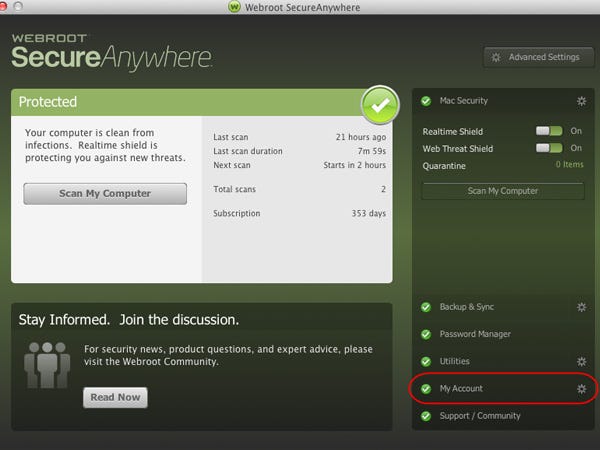The image size is (600, 450).
Task: Open the Utilities section
Action: click(503, 361)
